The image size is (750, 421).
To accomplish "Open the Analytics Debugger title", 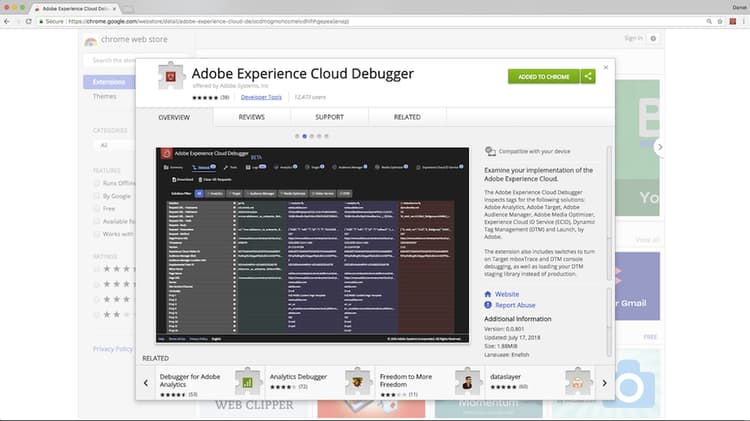I will point(298,377).
